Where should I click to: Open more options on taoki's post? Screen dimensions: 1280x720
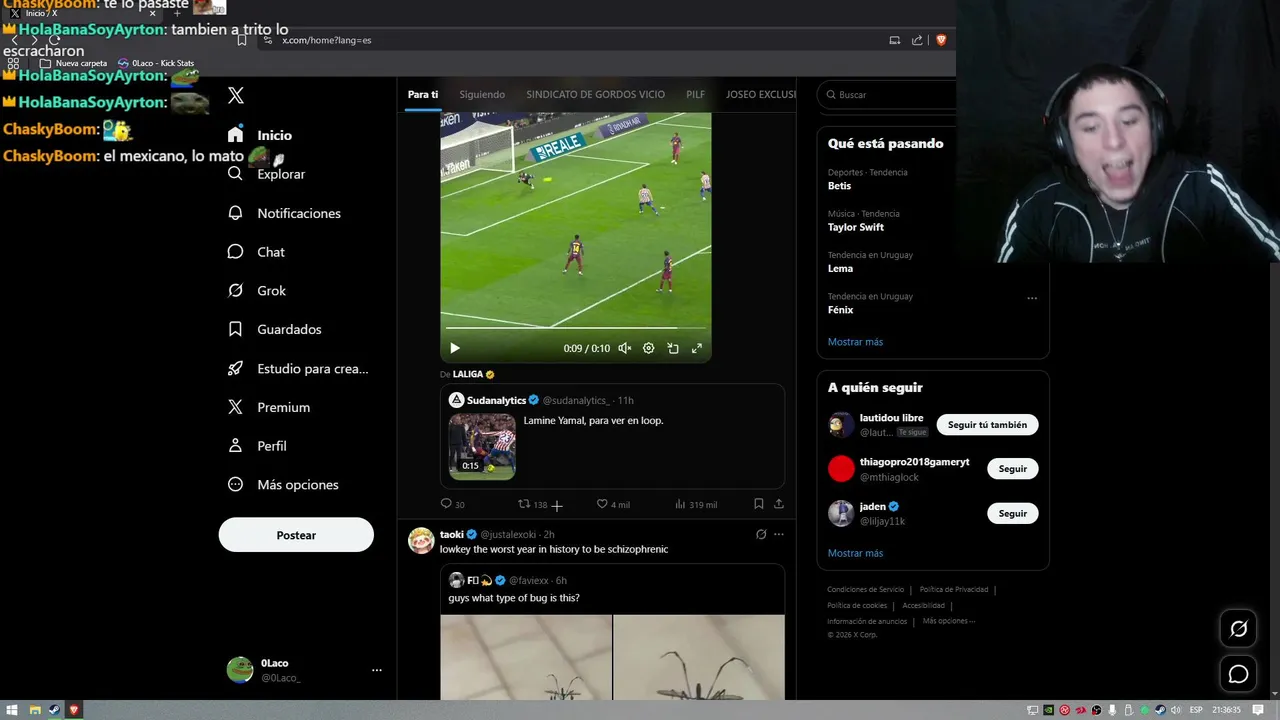(779, 534)
